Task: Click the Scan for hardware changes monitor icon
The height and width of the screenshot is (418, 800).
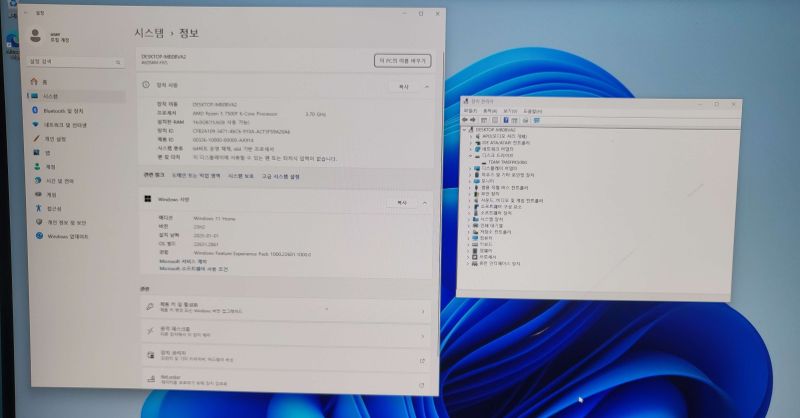Action: [537, 120]
